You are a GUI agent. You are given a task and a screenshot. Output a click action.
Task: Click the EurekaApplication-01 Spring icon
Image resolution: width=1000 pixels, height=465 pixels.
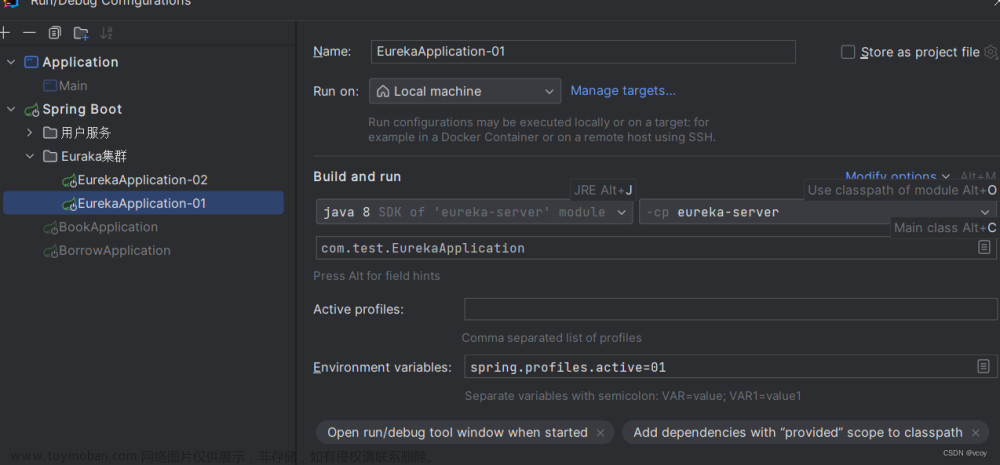point(70,204)
